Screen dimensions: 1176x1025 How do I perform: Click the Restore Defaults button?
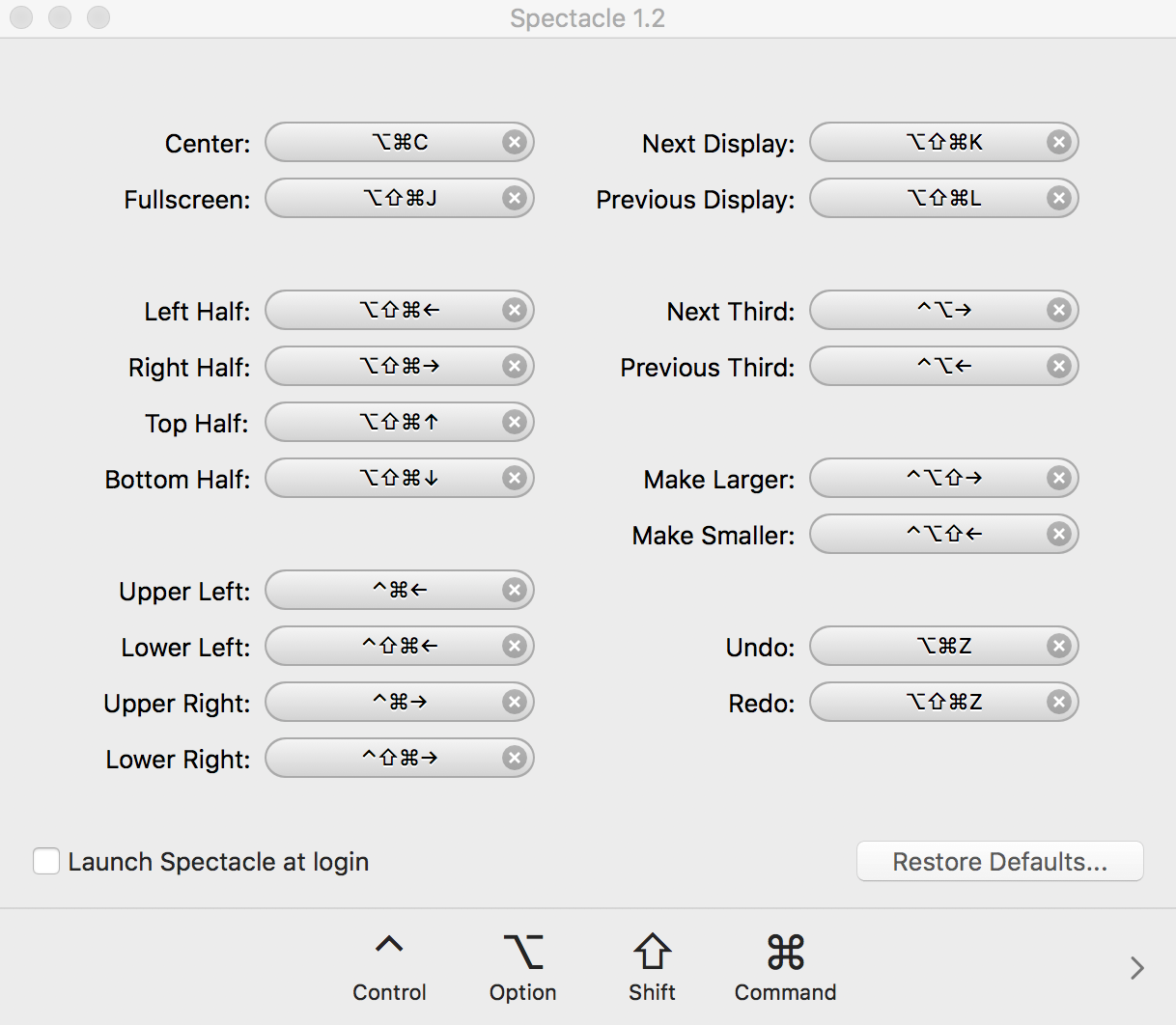click(x=999, y=861)
